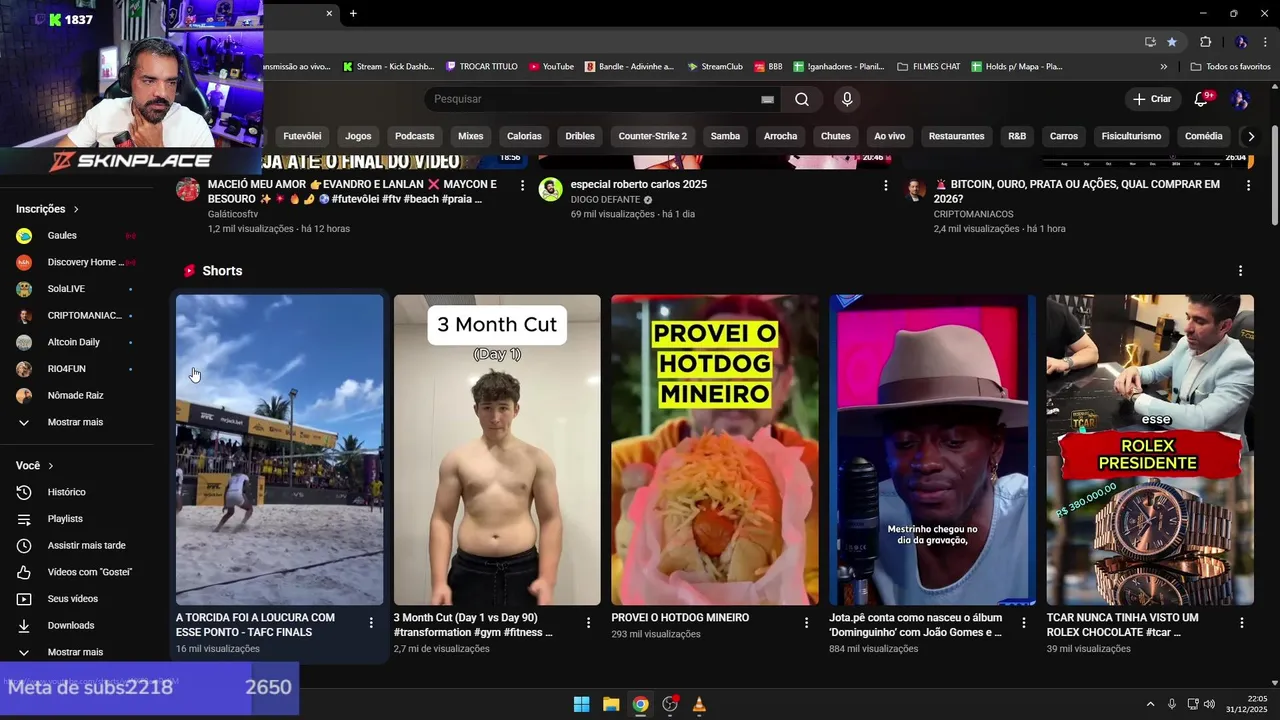Image resolution: width=1280 pixels, height=720 pixels.
Task: Expand Mostrar mais under Inscrições
Action: click(x=76, y=422)
